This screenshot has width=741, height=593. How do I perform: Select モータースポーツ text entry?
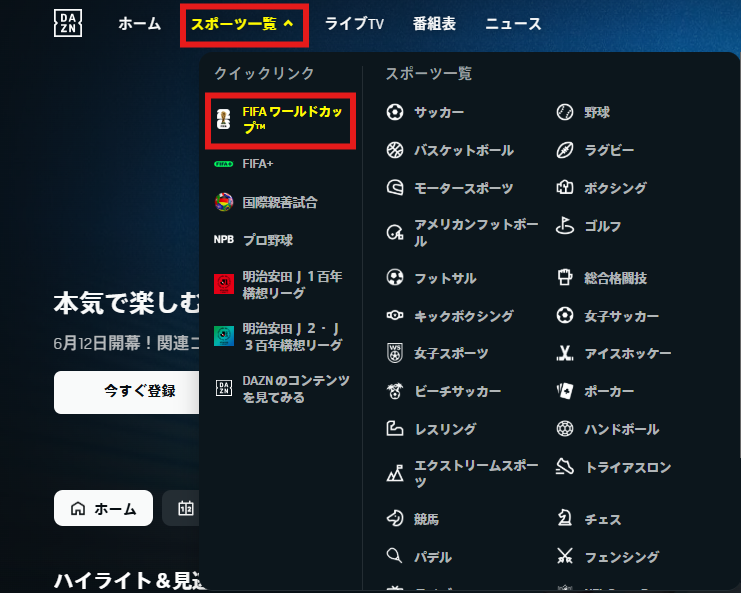click(464, 188)
